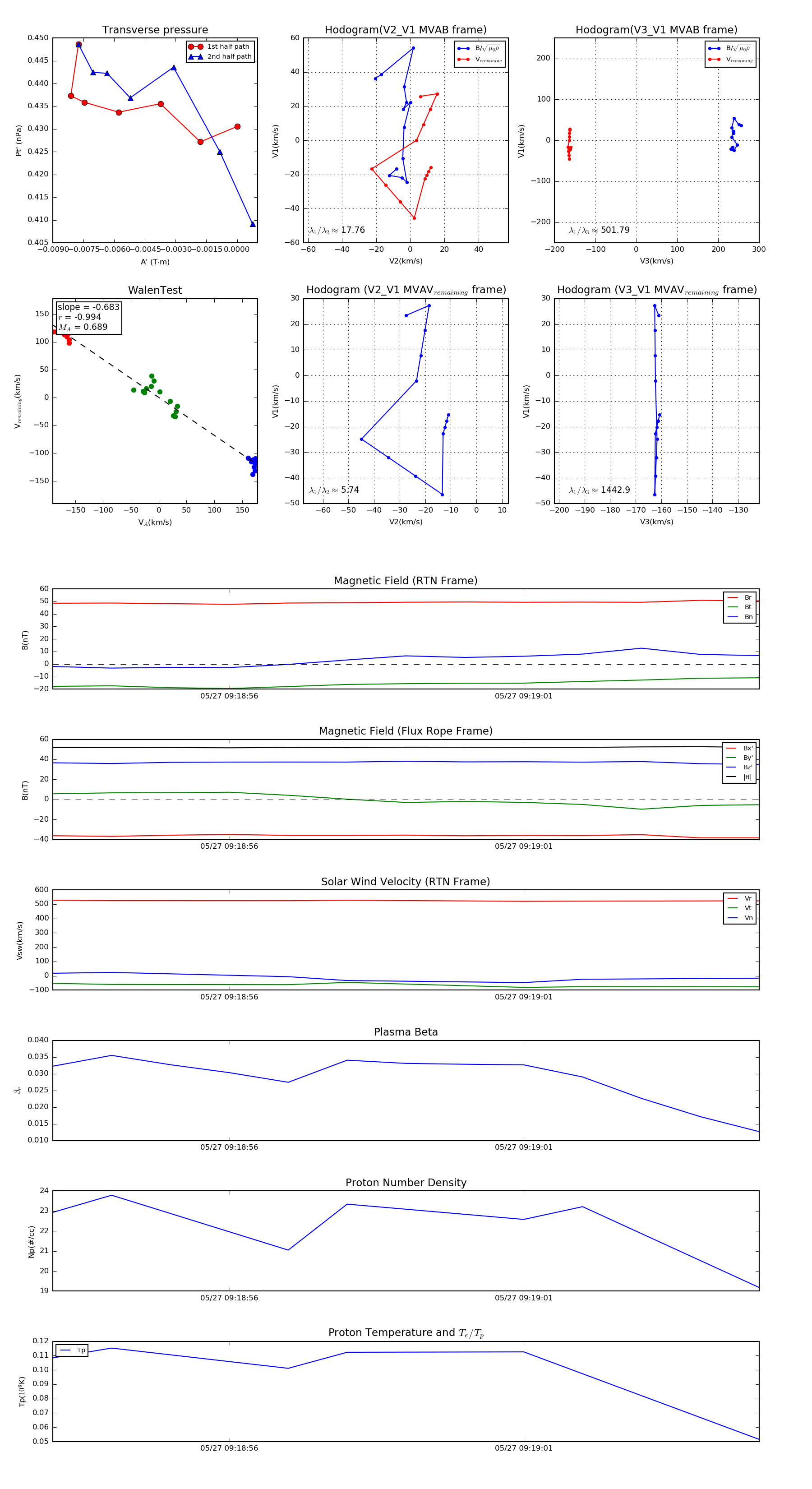Click the B/√(μ0ρ) legend entry in V2_V1 MVAB hodogram
812x1489 pixels.
pyautogui.click(x=479, y=49)
